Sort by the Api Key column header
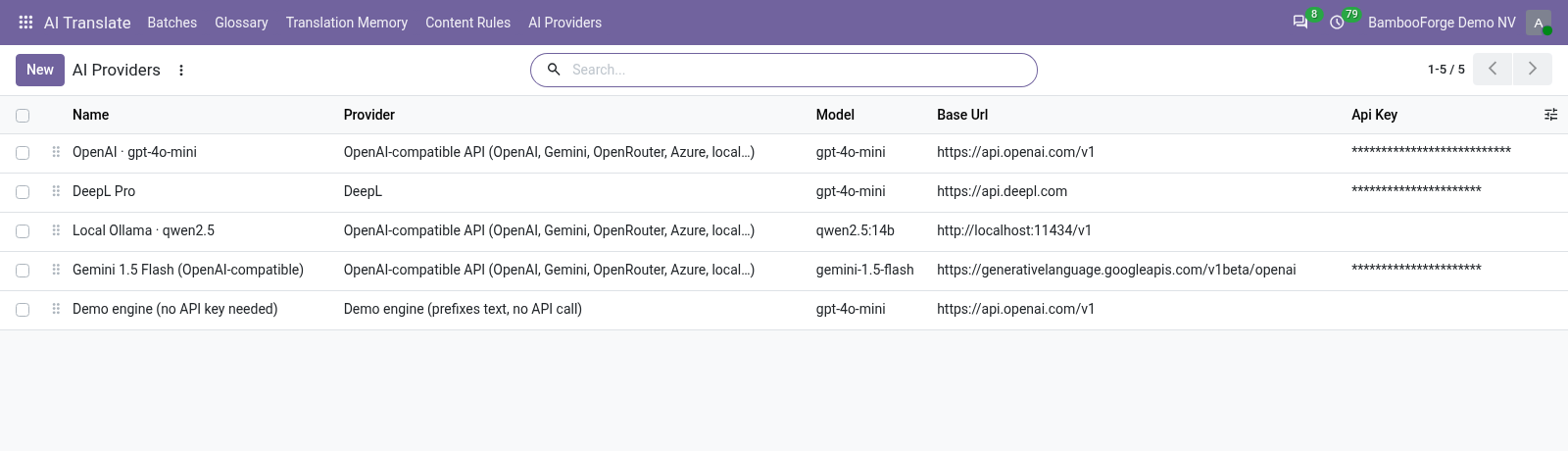Image resolution: width=1568 pixels, height=451 pixels. [1374, 115]
